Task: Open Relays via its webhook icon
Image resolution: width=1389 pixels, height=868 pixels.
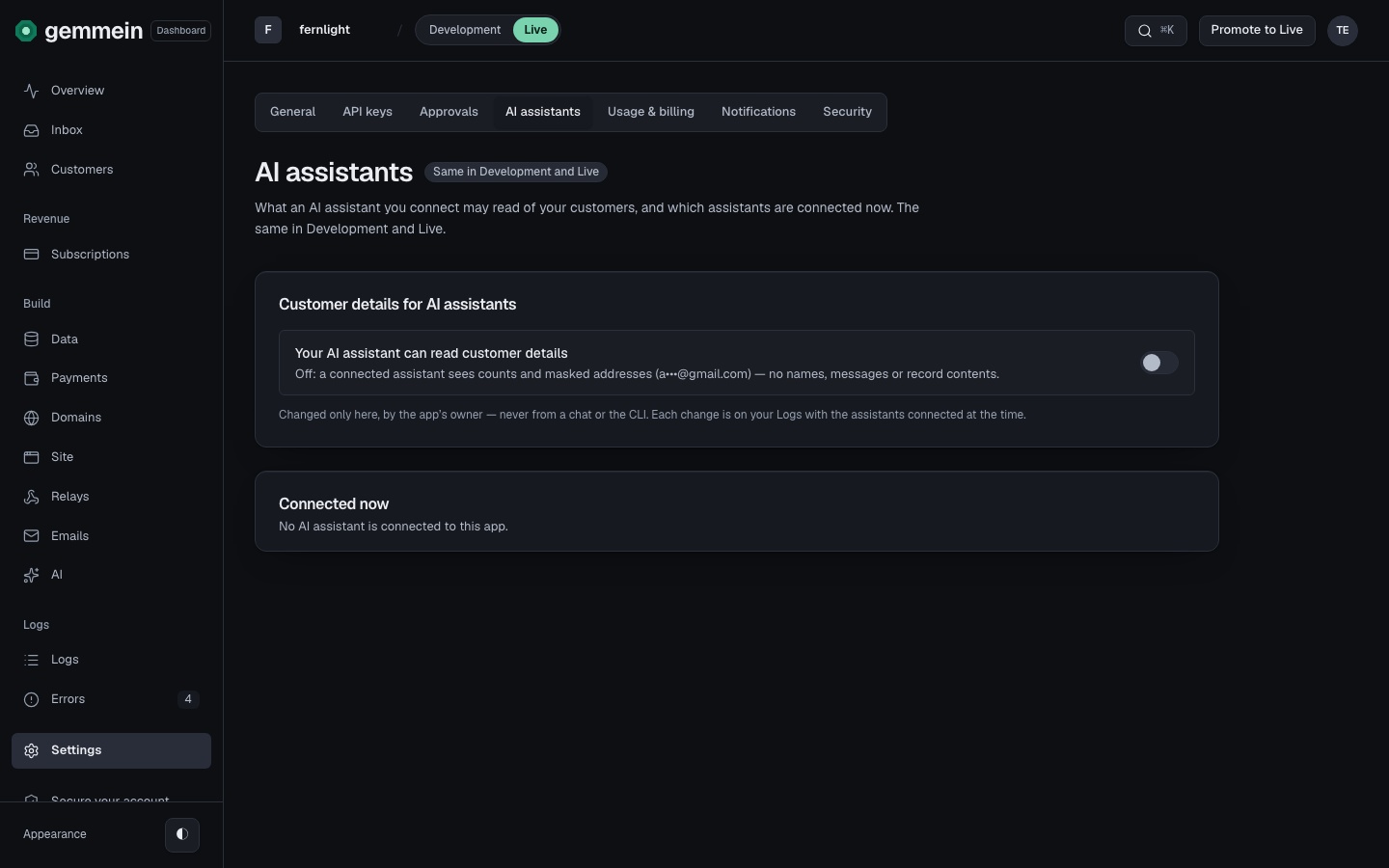Action: 32,497
